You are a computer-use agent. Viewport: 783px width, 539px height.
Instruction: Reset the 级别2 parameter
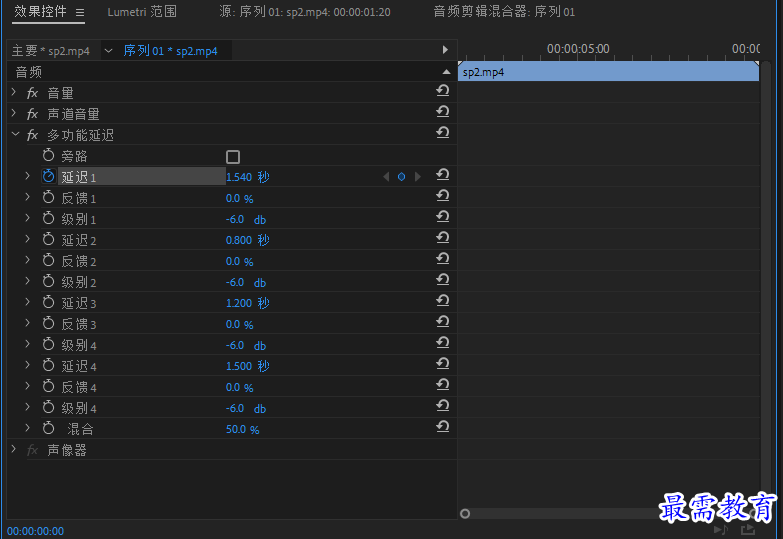pos(442,280)
